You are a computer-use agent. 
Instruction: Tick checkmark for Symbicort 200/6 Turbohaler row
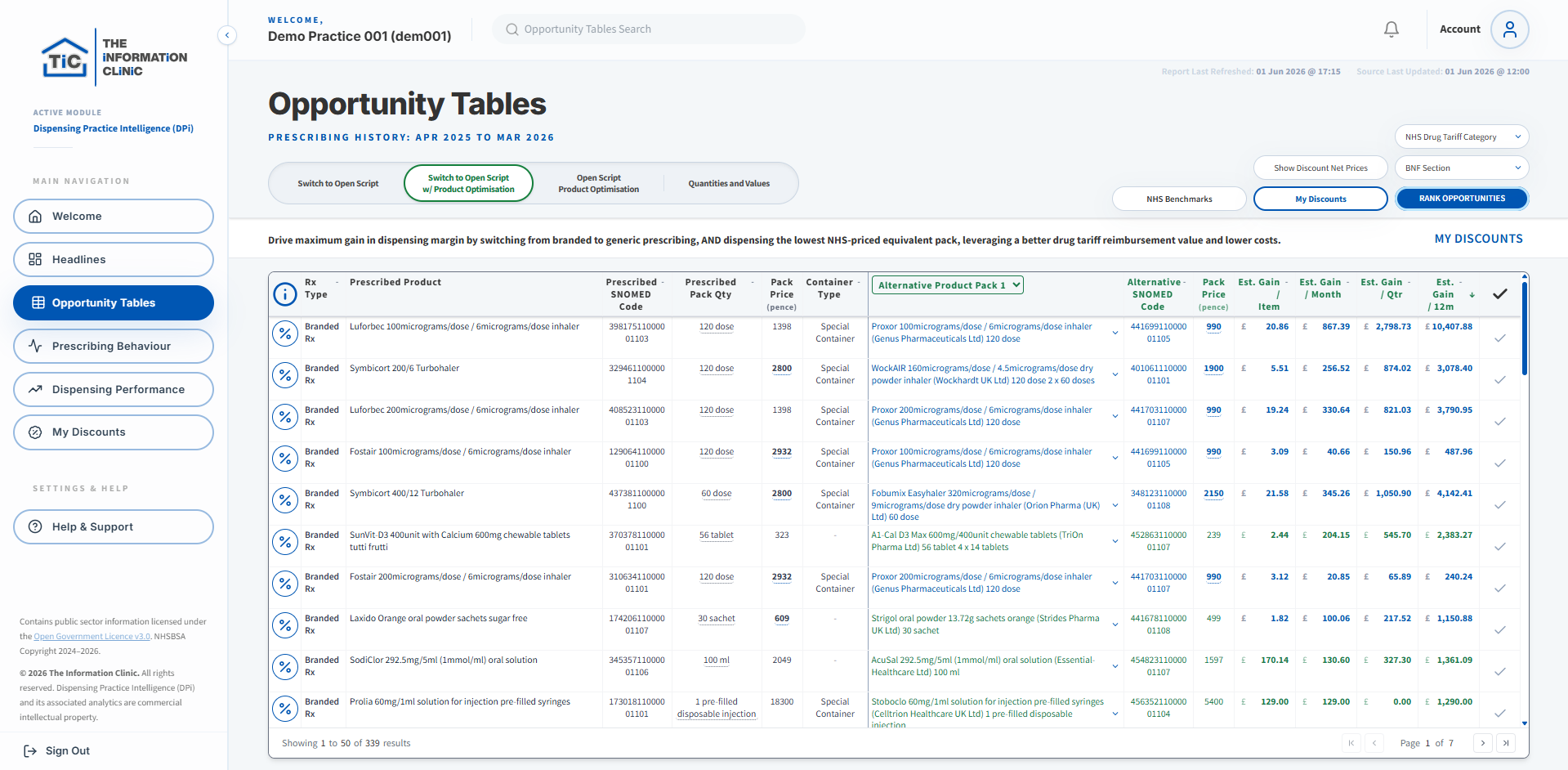tap(1500, 380)
